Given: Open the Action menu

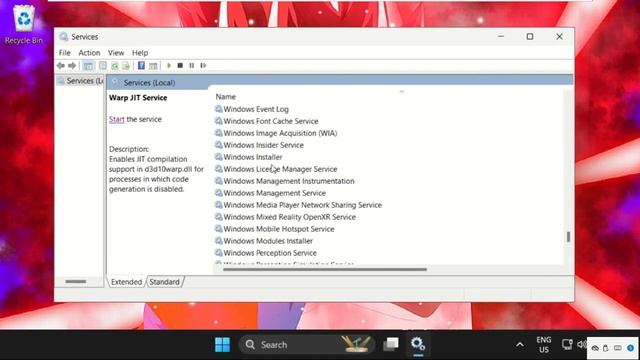Looking at the screenshot, I should (x=89, y=53).
